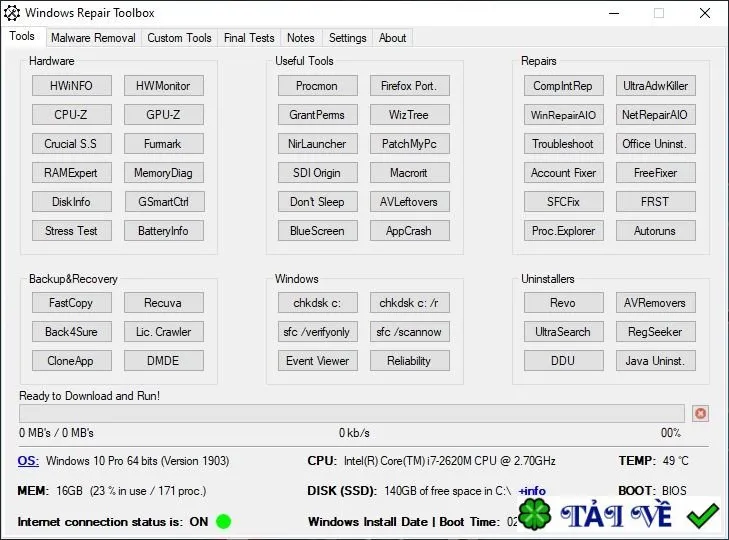Execute sfc /scannow
This screenshot has height=540, width=729.
pos(410,332)
